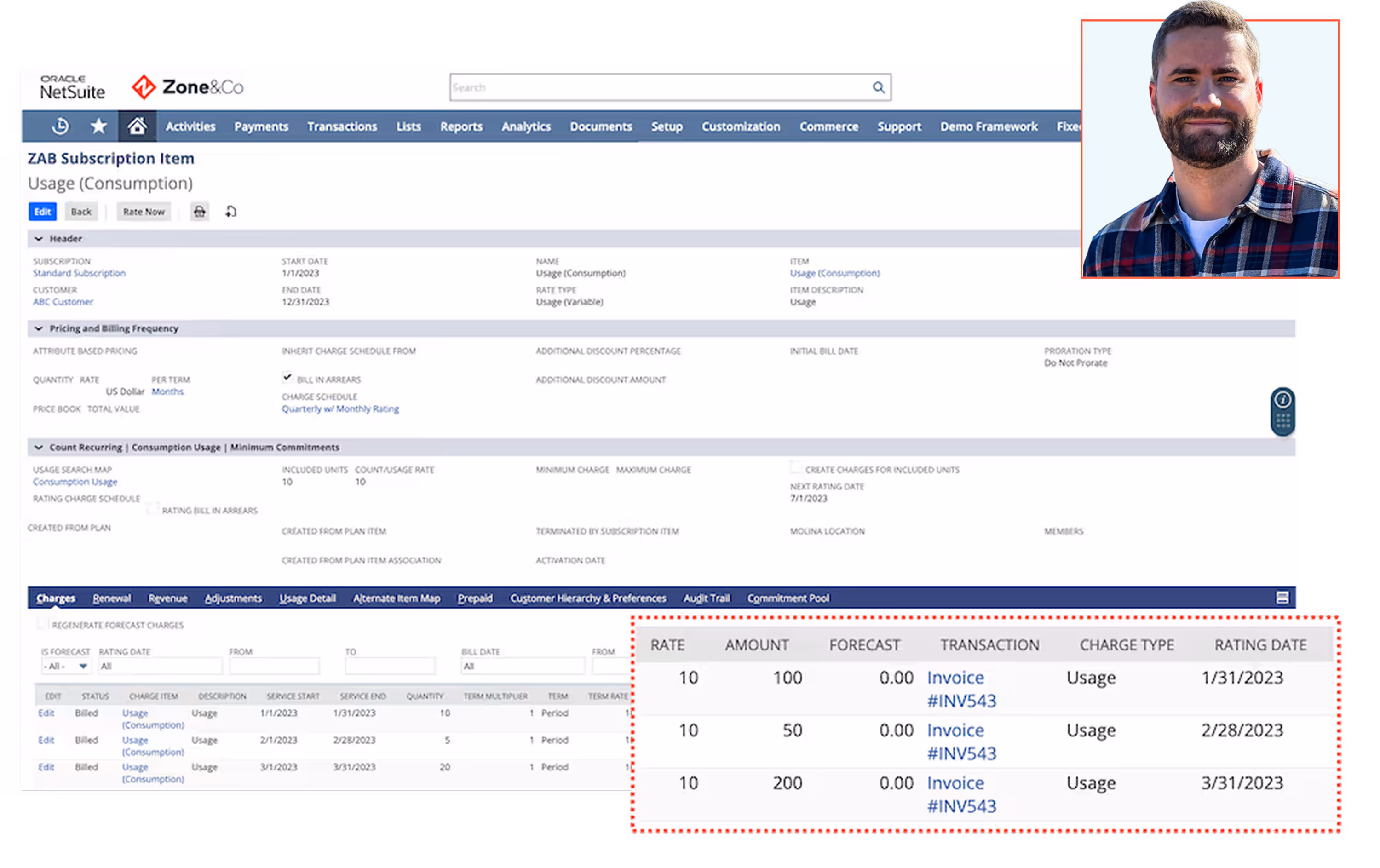
Task: Click the print icon on subscription item
Action: pos(199,212)
